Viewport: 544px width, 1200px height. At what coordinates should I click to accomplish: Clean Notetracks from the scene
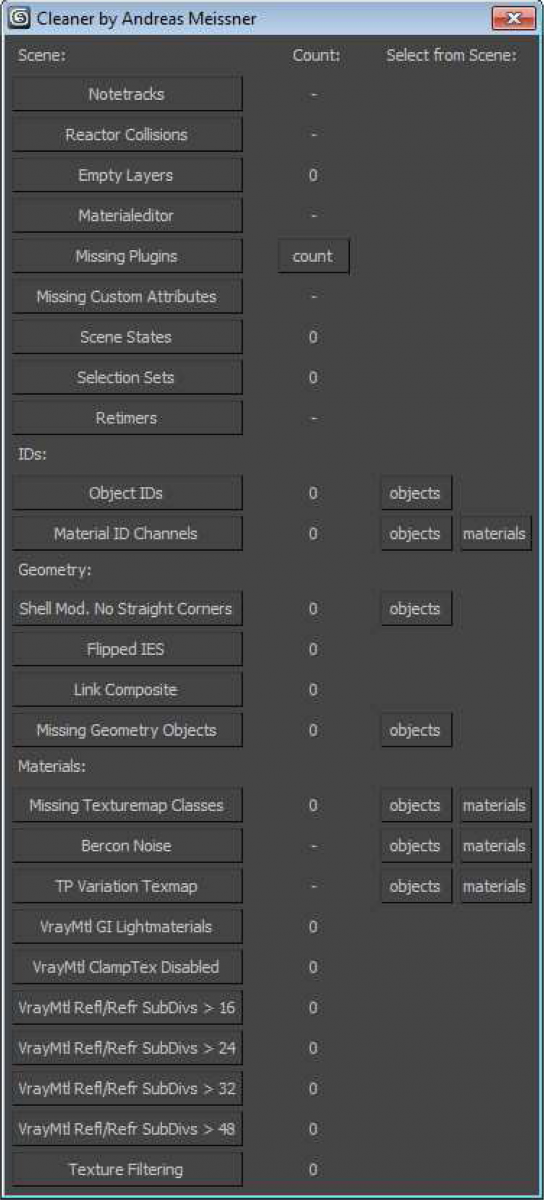[127, 94]
